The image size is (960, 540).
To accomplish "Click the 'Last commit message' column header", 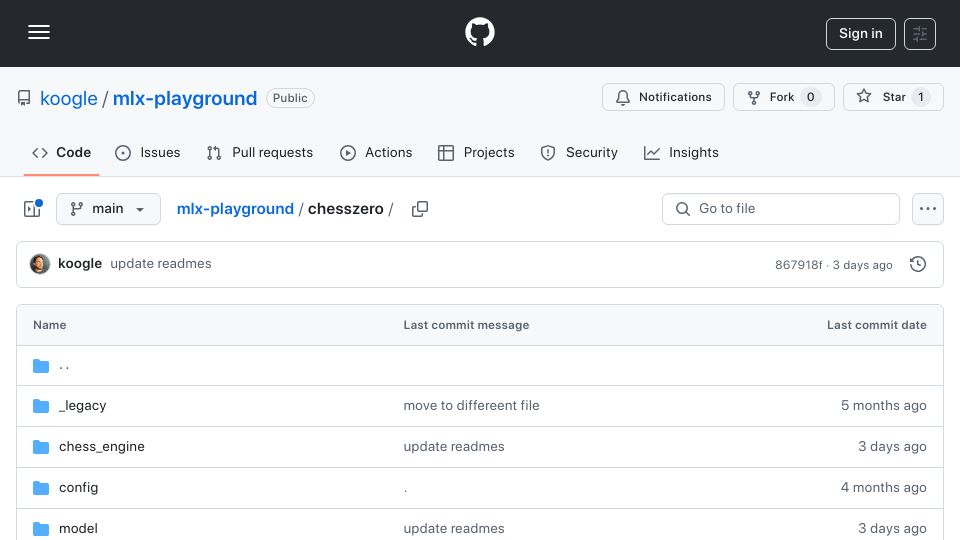I will click(466, 325).
